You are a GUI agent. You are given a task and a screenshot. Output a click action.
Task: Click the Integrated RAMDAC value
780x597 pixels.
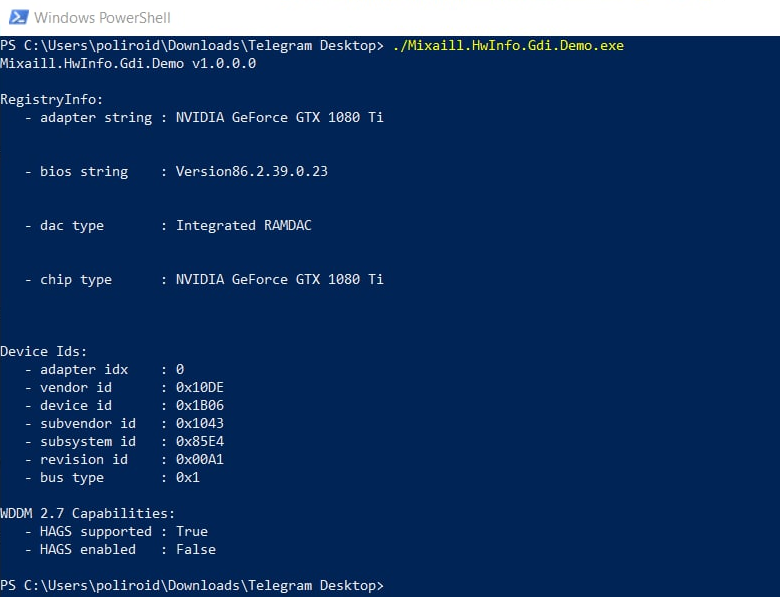point(244,225)
